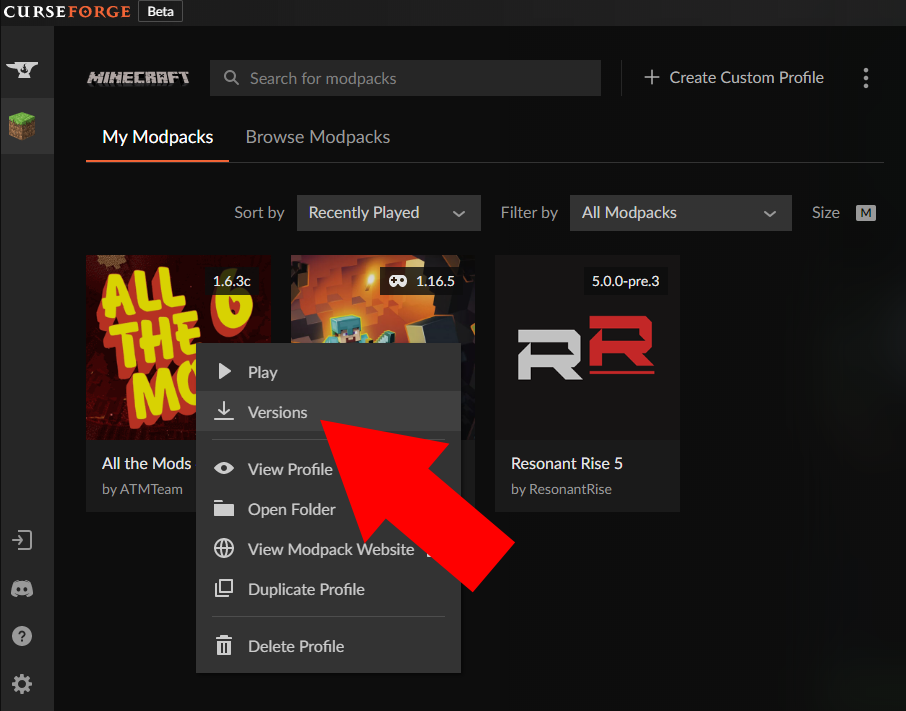This screenshot has width=906, height=711.
Task: Switch to the Browse Modpacks tab
Action: [x=318, y=137]
